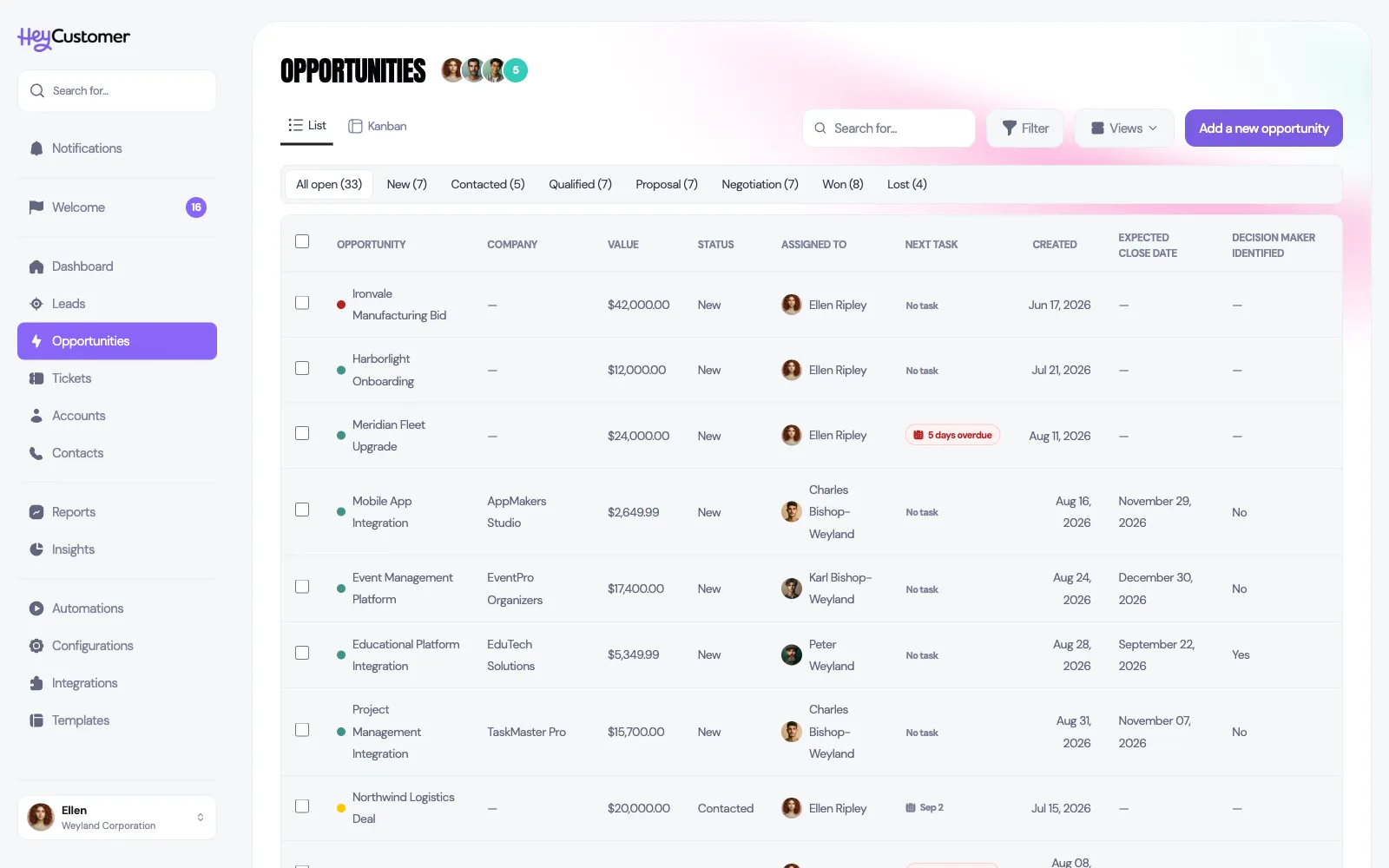Image resolution: width=1389 pixels, height=868 pixels.
Task: Click the Integrations puzzle icon
Action: [x=36, y=683]
